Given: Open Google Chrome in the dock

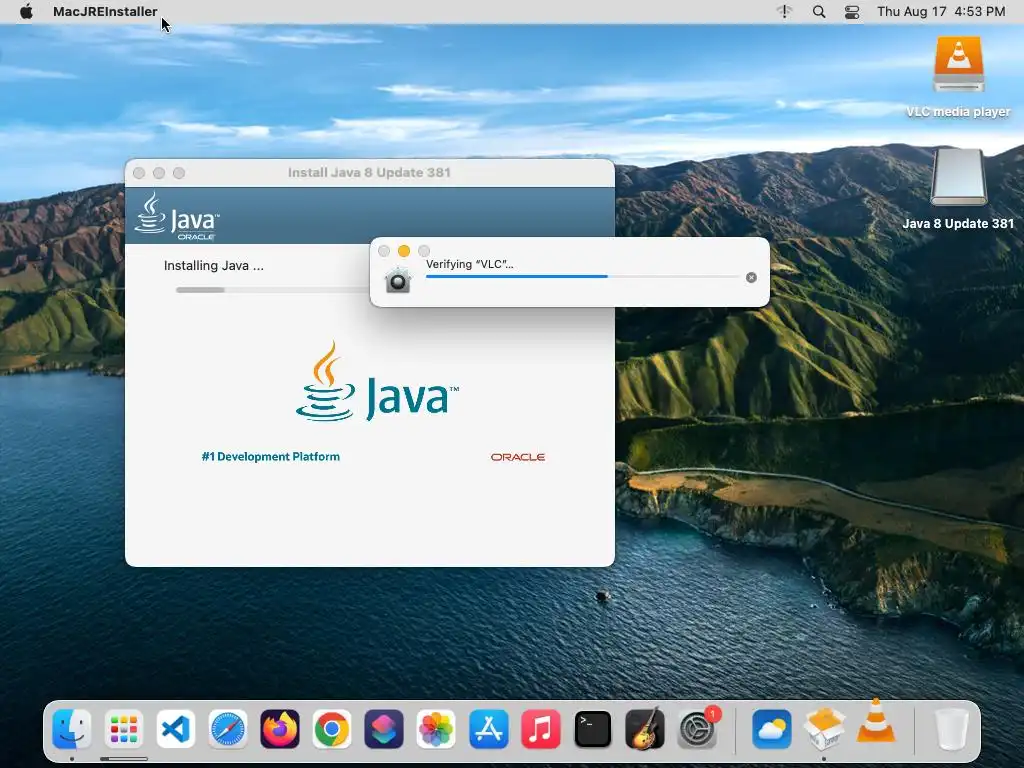Looking at the screenshot, I should point(332,729).
